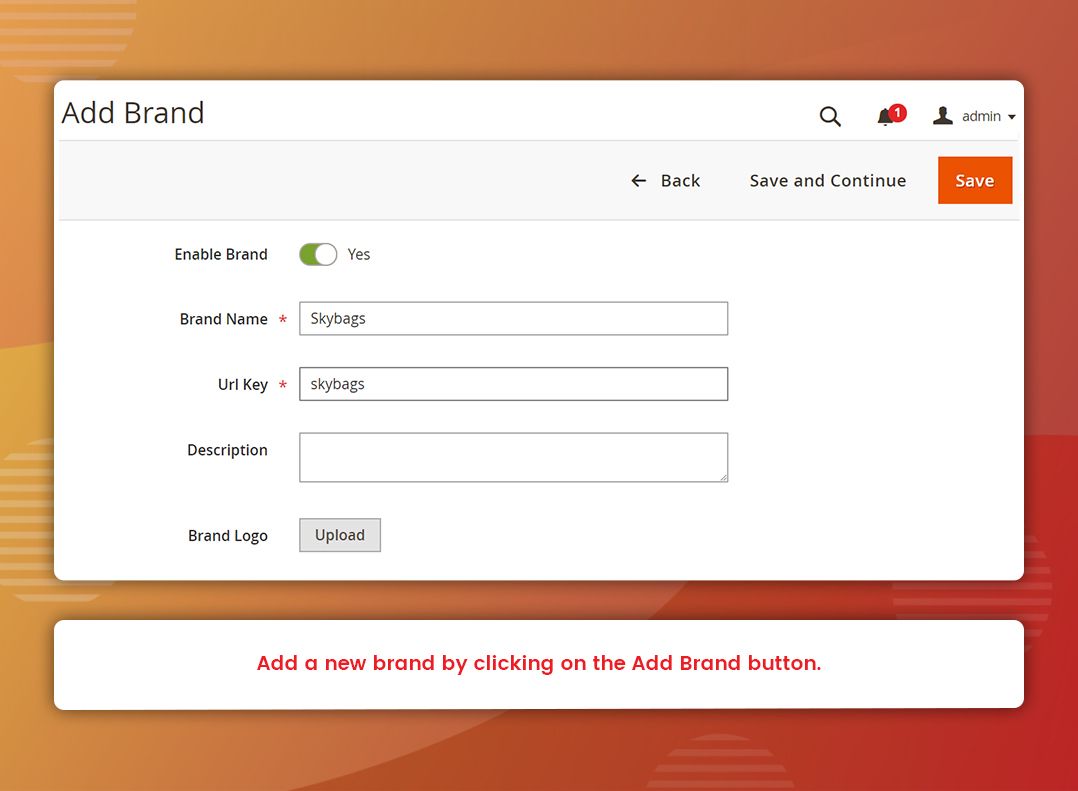
Task: Click the admin user avatar icon
Action: click(942, 116)
